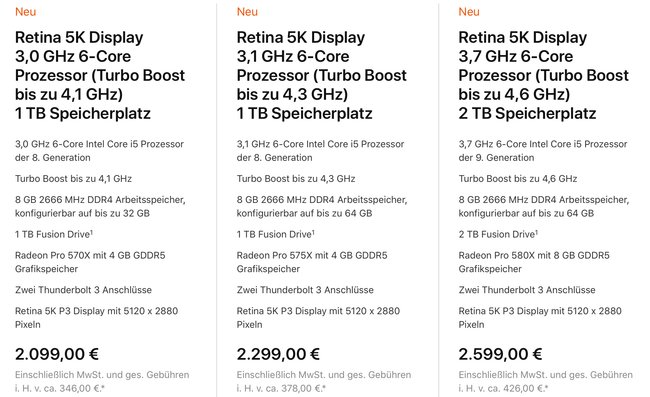Click memory line configurable up to 32 GB
The width and height of the screenshot is (650, 397).
(x=100, y=206)
